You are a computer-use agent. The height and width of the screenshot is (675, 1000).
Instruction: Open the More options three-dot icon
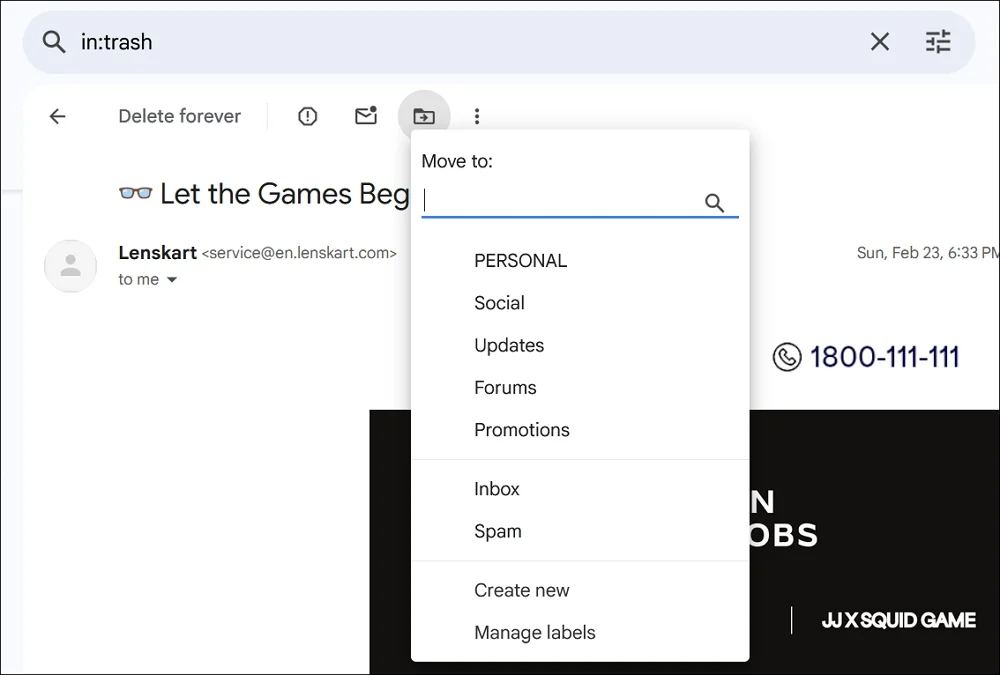coord(477,116)
